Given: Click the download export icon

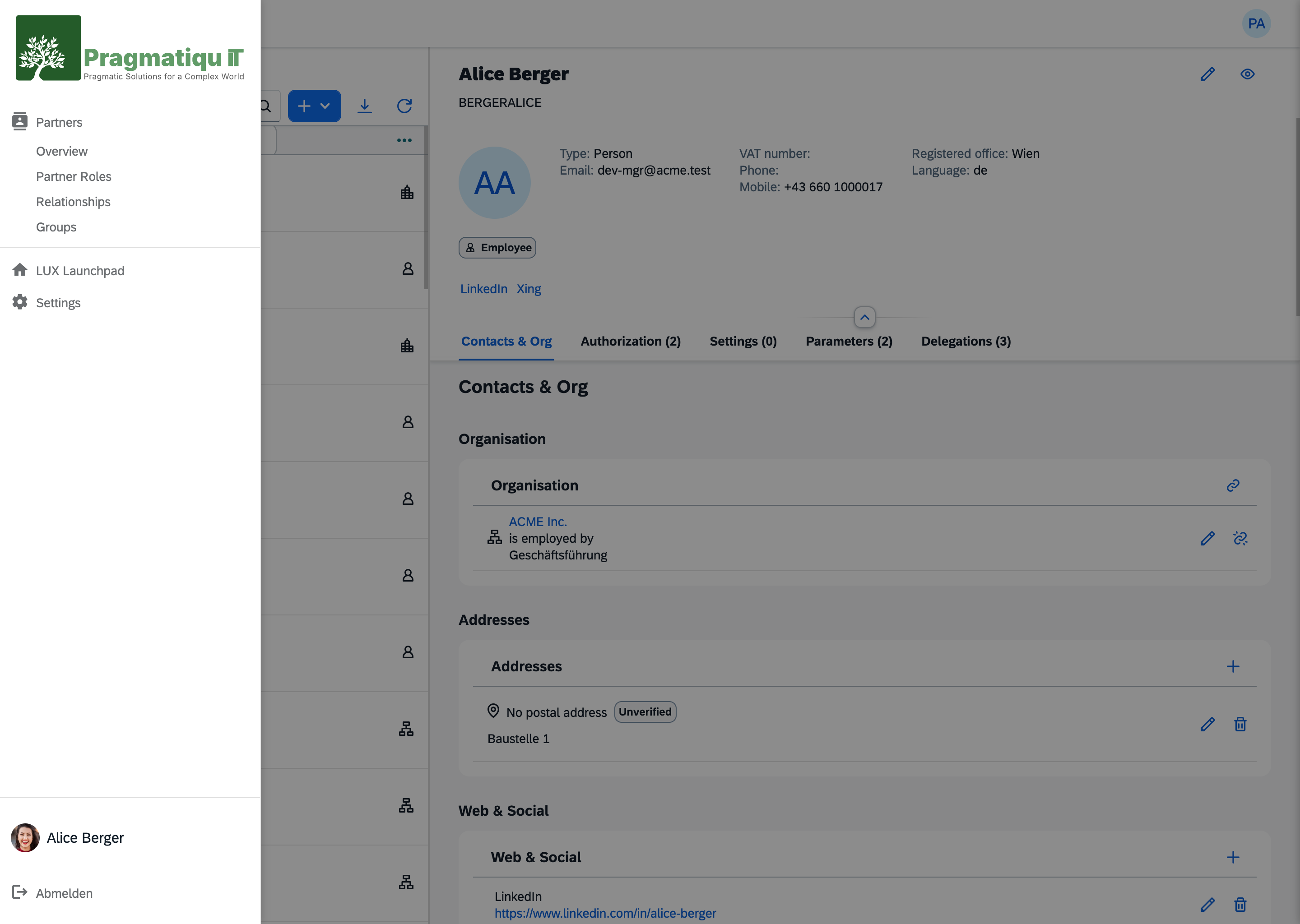Looking at the screenshot, I should pyautogui.click(x=364, y=106).
